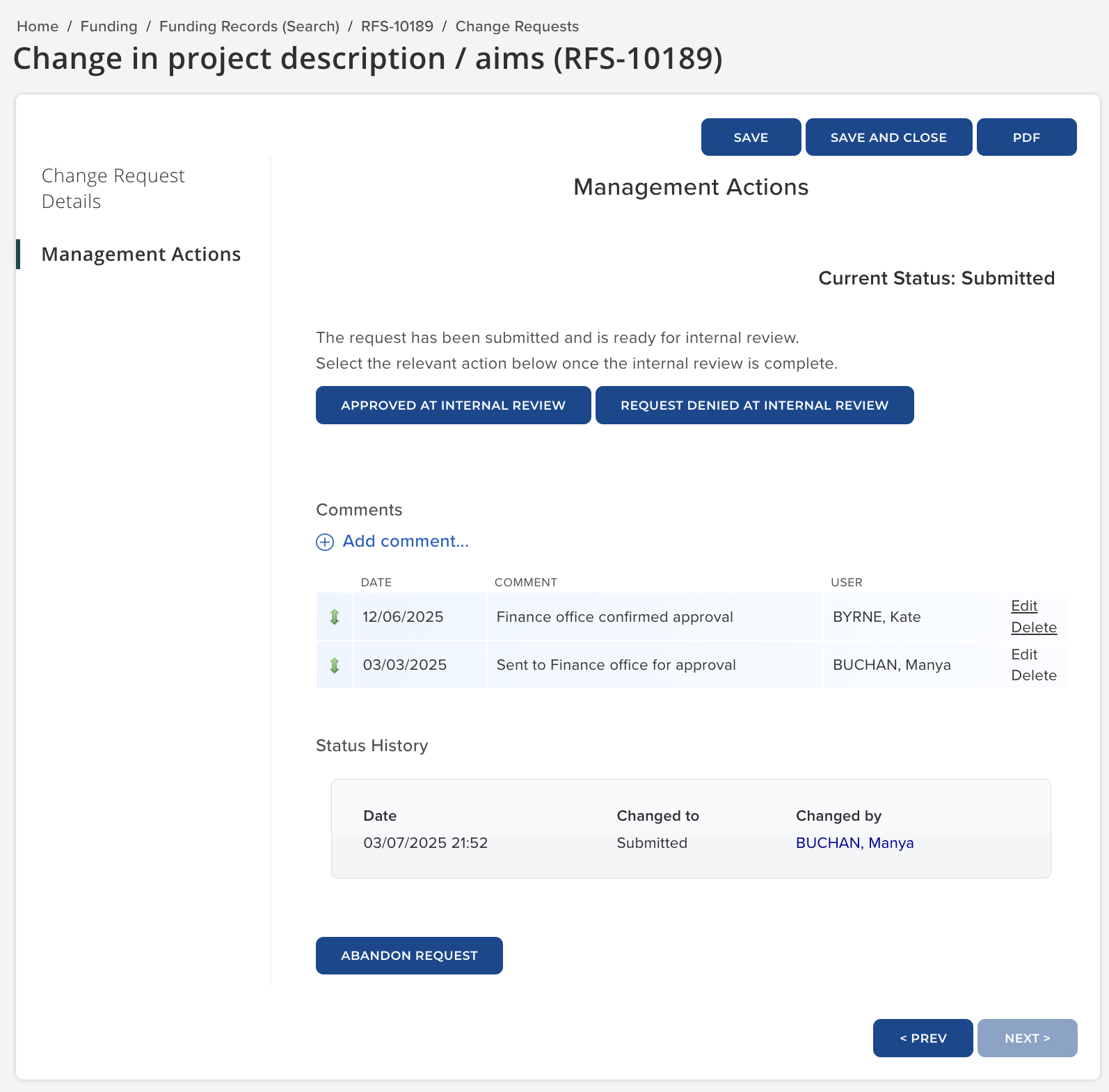Deny the request at internal review
Image resolution: width=1109 pixels, height=1092 pixels.
754,405
